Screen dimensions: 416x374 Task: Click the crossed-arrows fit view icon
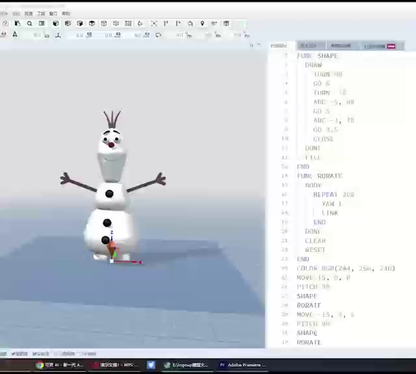154,23
